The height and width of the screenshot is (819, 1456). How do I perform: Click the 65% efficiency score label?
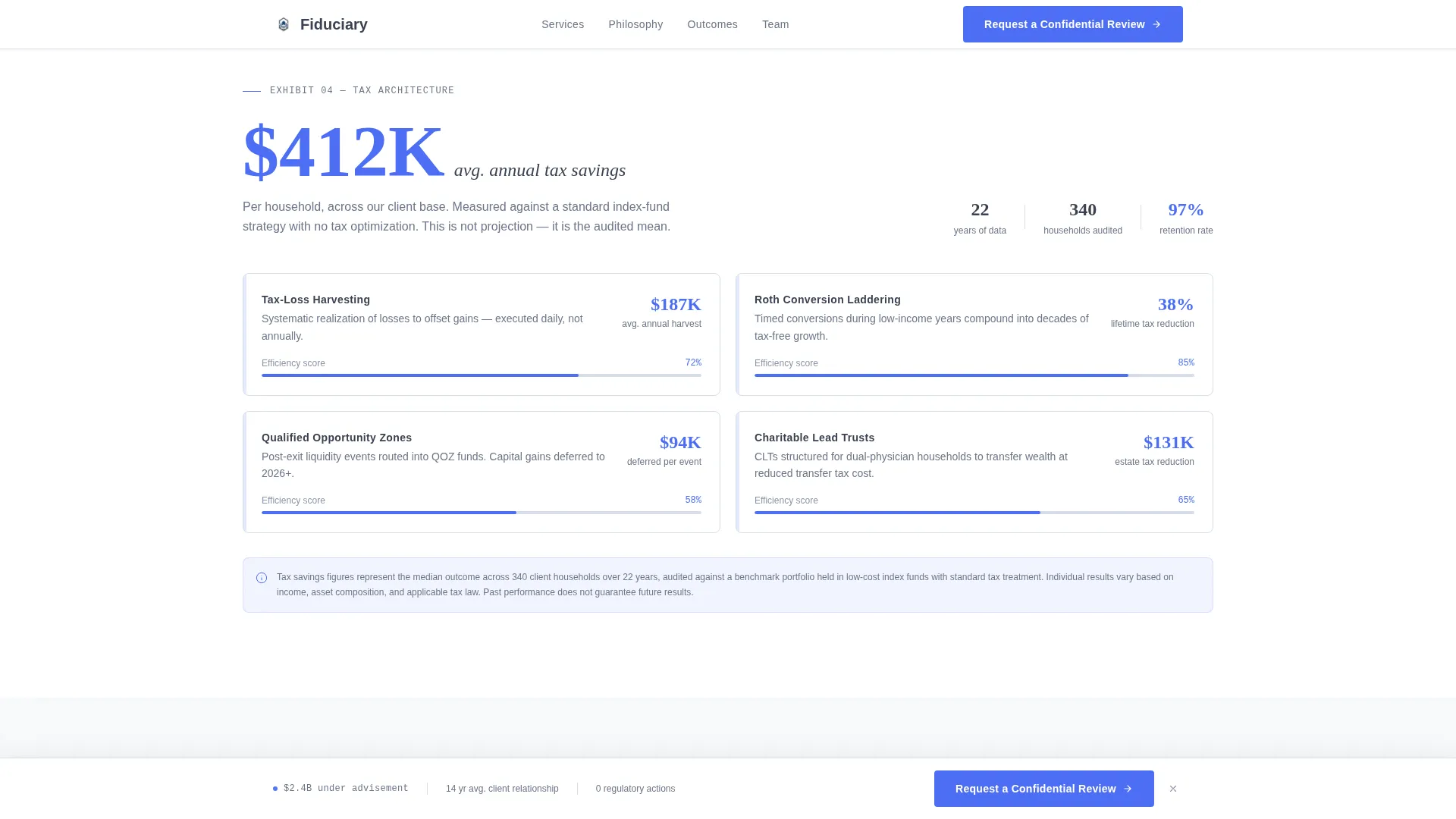point(1186,500)
